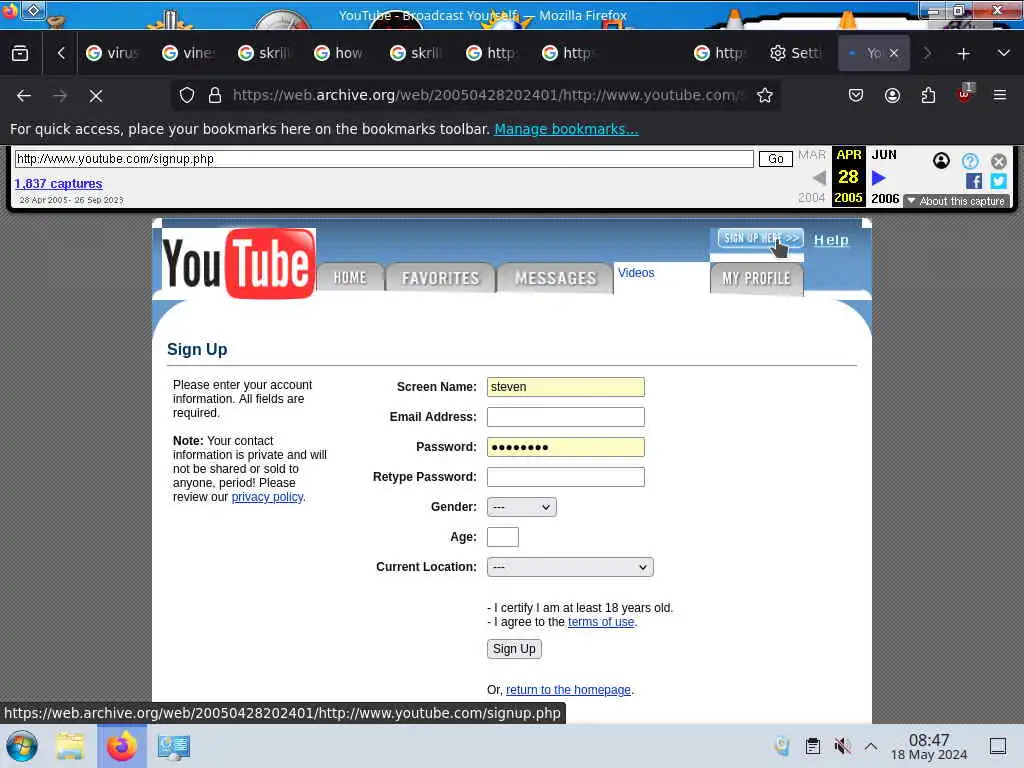Expand hidden system tray icons

tap(871, 746)
